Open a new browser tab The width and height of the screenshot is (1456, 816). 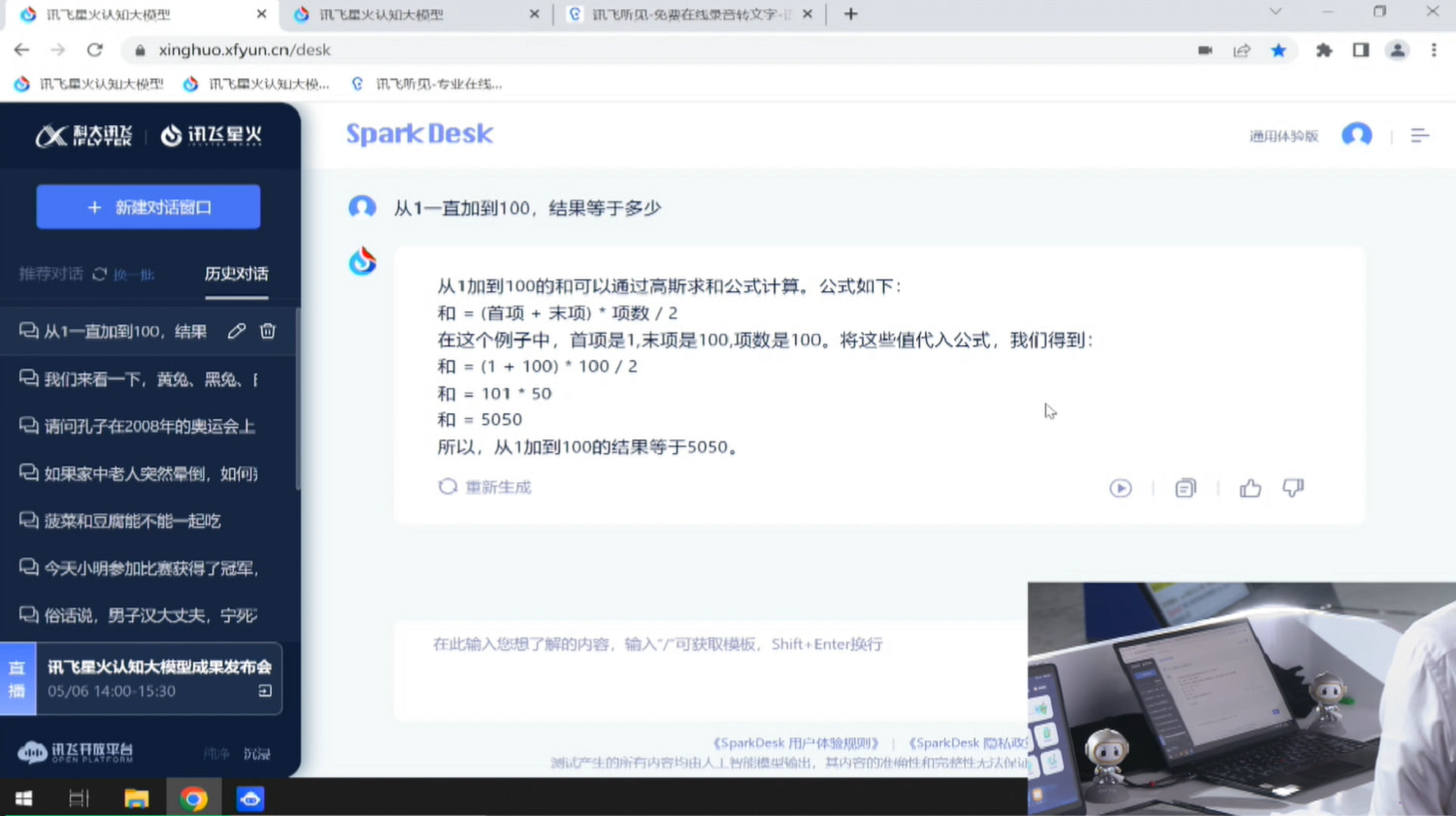[850, 14]
